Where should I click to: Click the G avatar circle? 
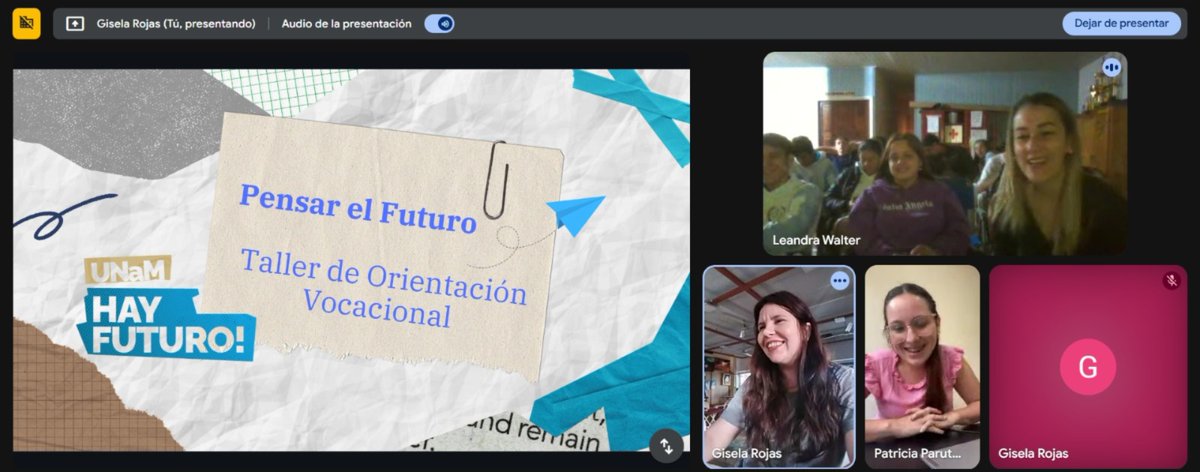click(x=1087, y=367)
